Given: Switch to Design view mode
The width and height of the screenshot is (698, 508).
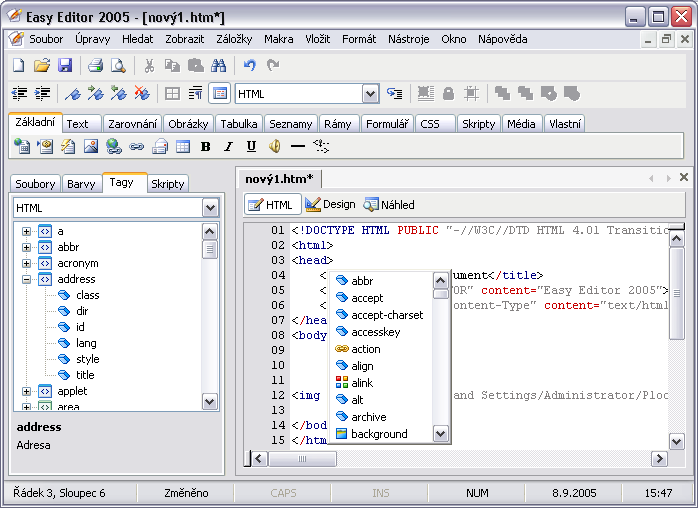Looking at the screenshot, I should click(330, 204).
